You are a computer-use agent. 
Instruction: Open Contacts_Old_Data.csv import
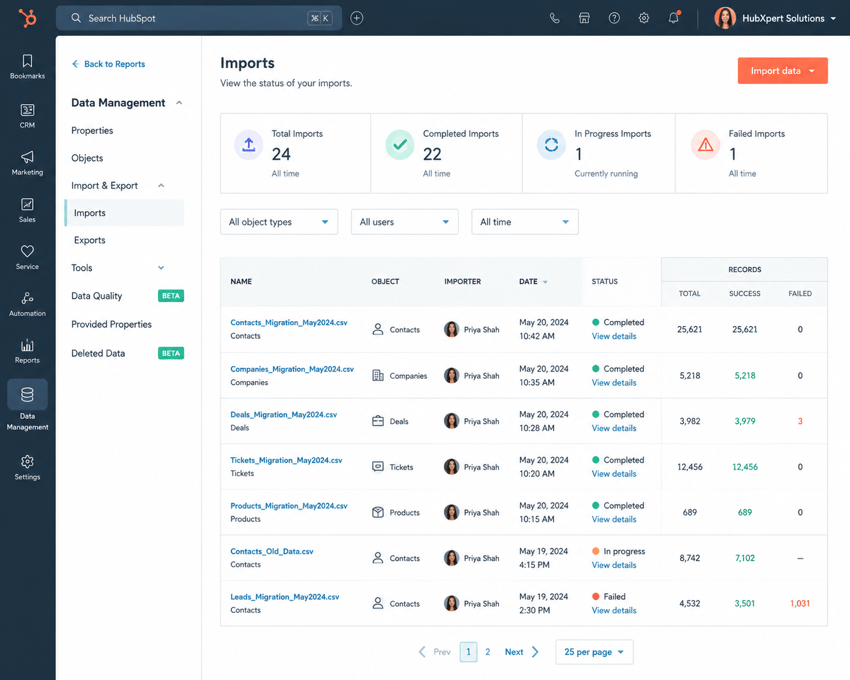272,551
